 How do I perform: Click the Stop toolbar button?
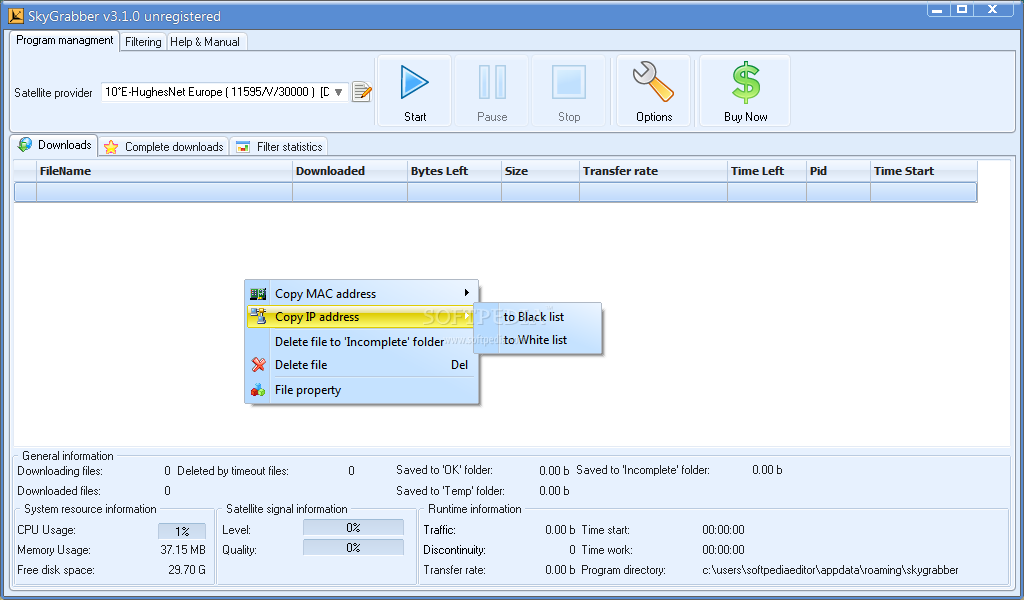[x=569, y=90]
